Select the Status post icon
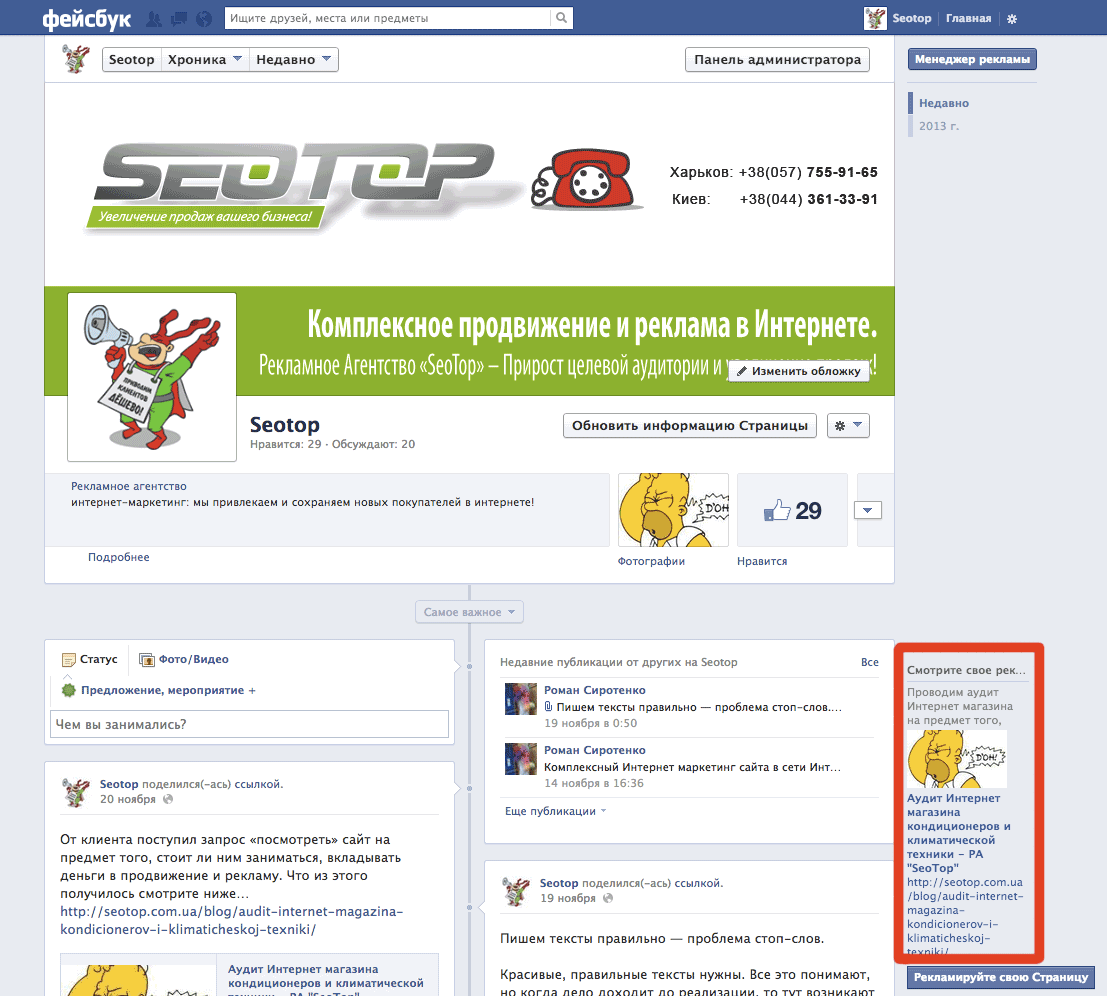The height and width of the screenshot is (996, 1107). tap(69, 660)
